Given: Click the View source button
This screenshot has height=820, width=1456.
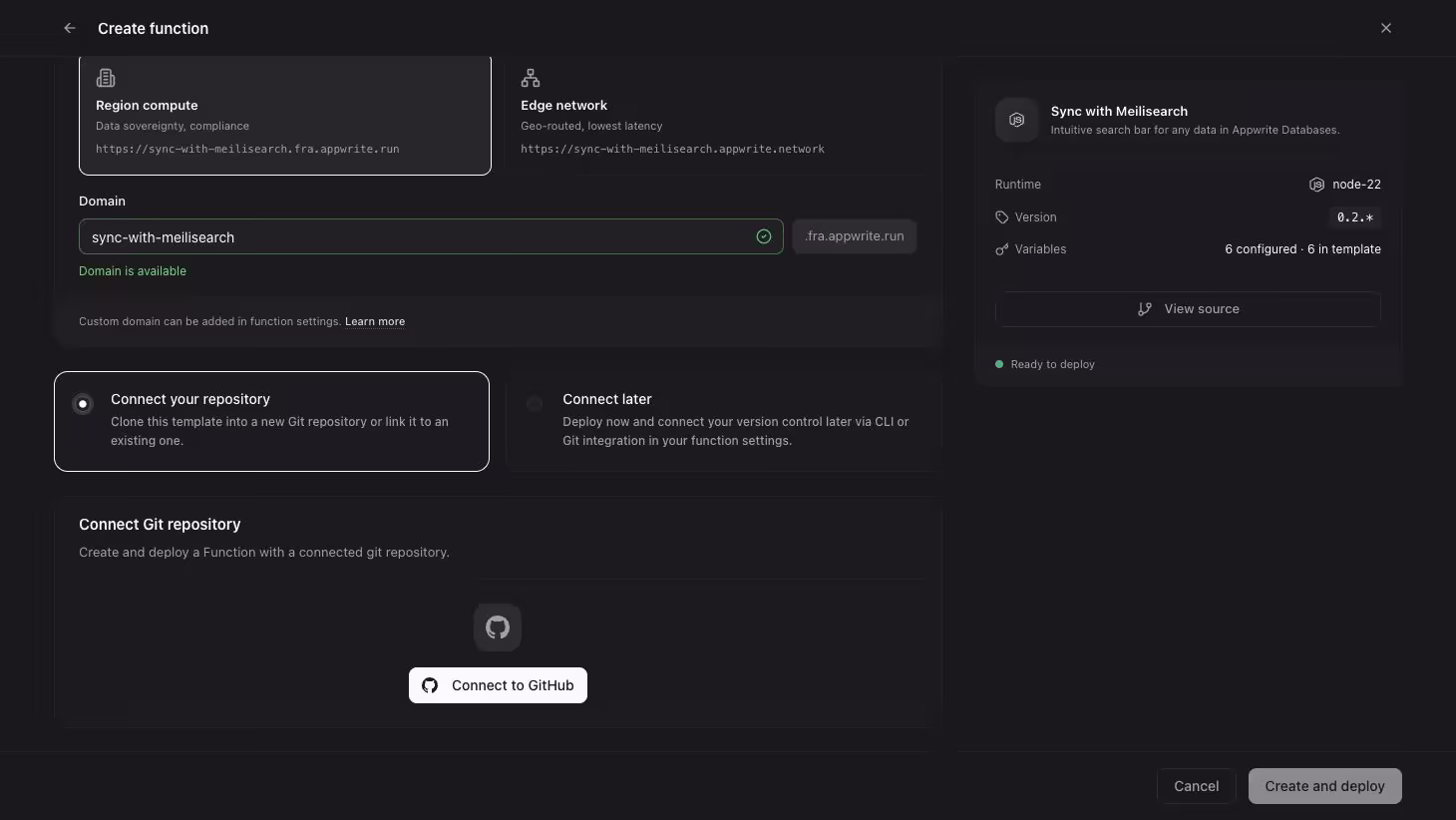Looking at the screenshot, I should click(1188, 309).
